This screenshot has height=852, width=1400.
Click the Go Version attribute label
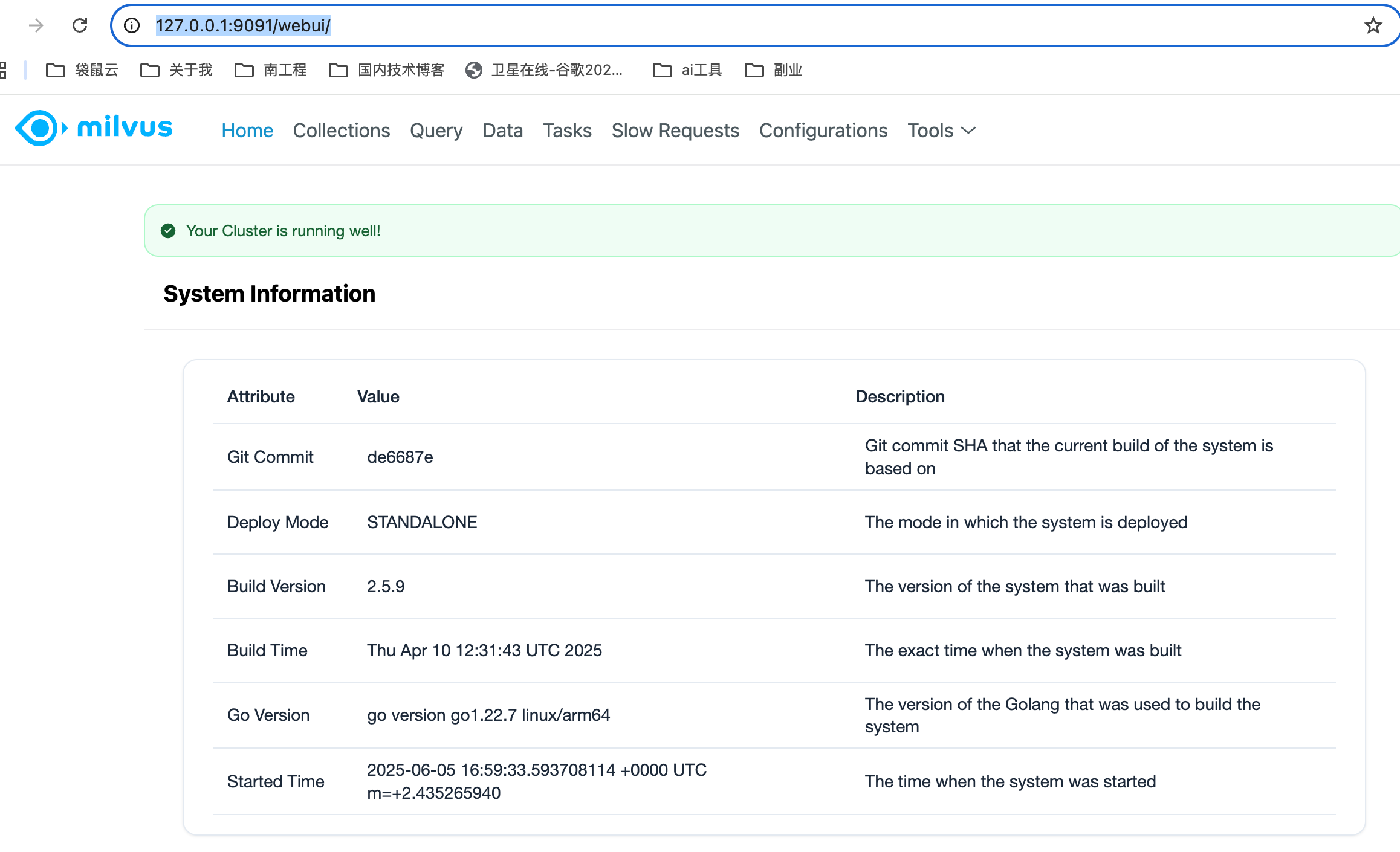(x=268, y=715)
